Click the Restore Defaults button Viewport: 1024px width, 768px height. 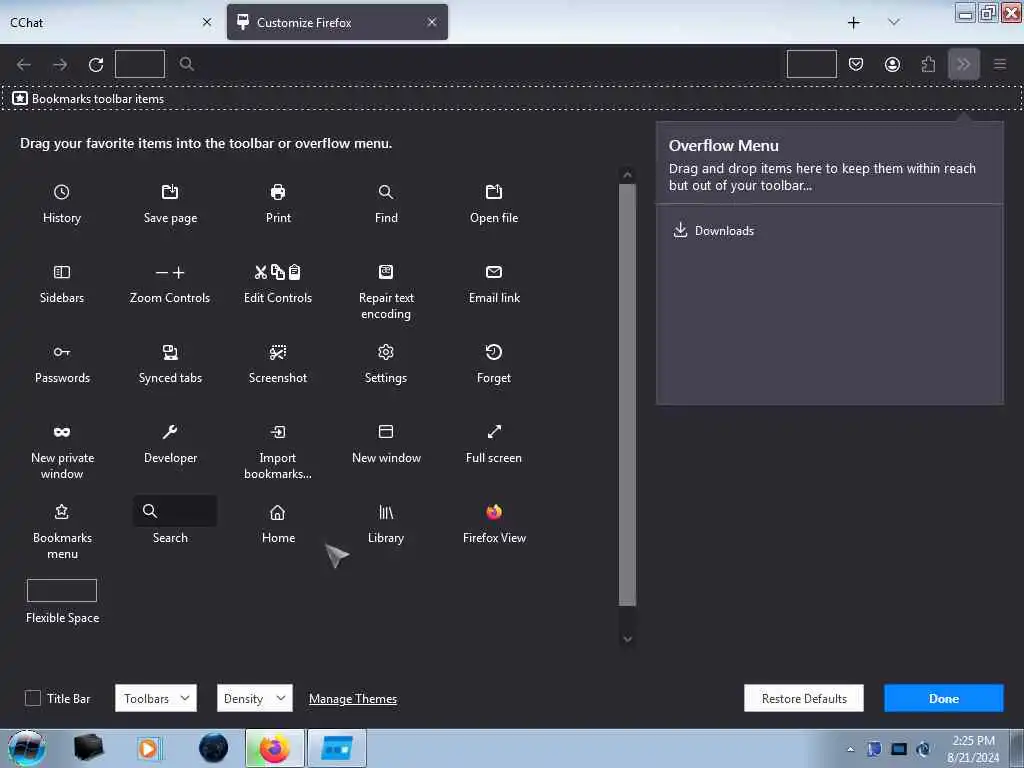click(804, 698)
